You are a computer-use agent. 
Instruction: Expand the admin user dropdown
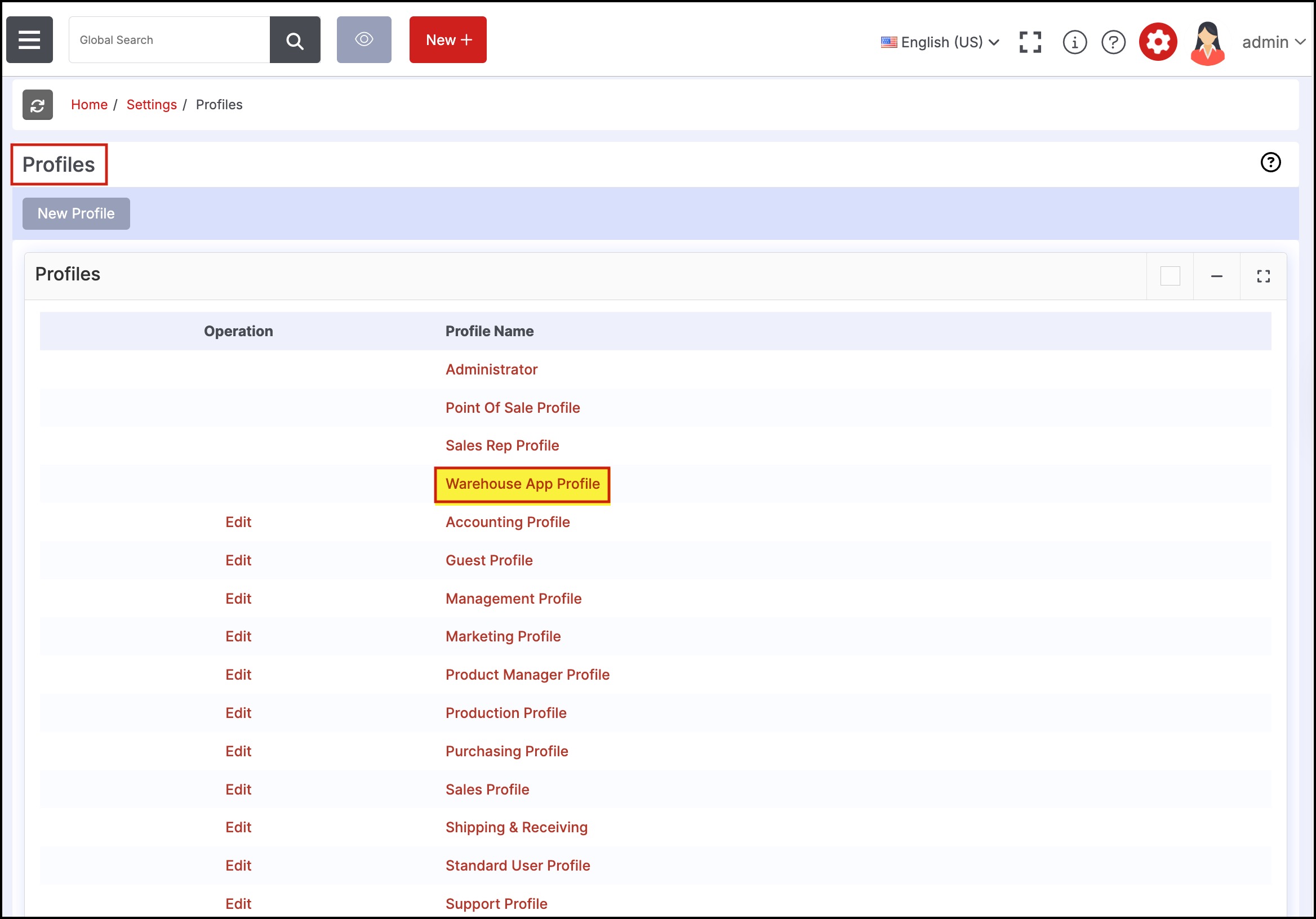[x=1274, y=42]
